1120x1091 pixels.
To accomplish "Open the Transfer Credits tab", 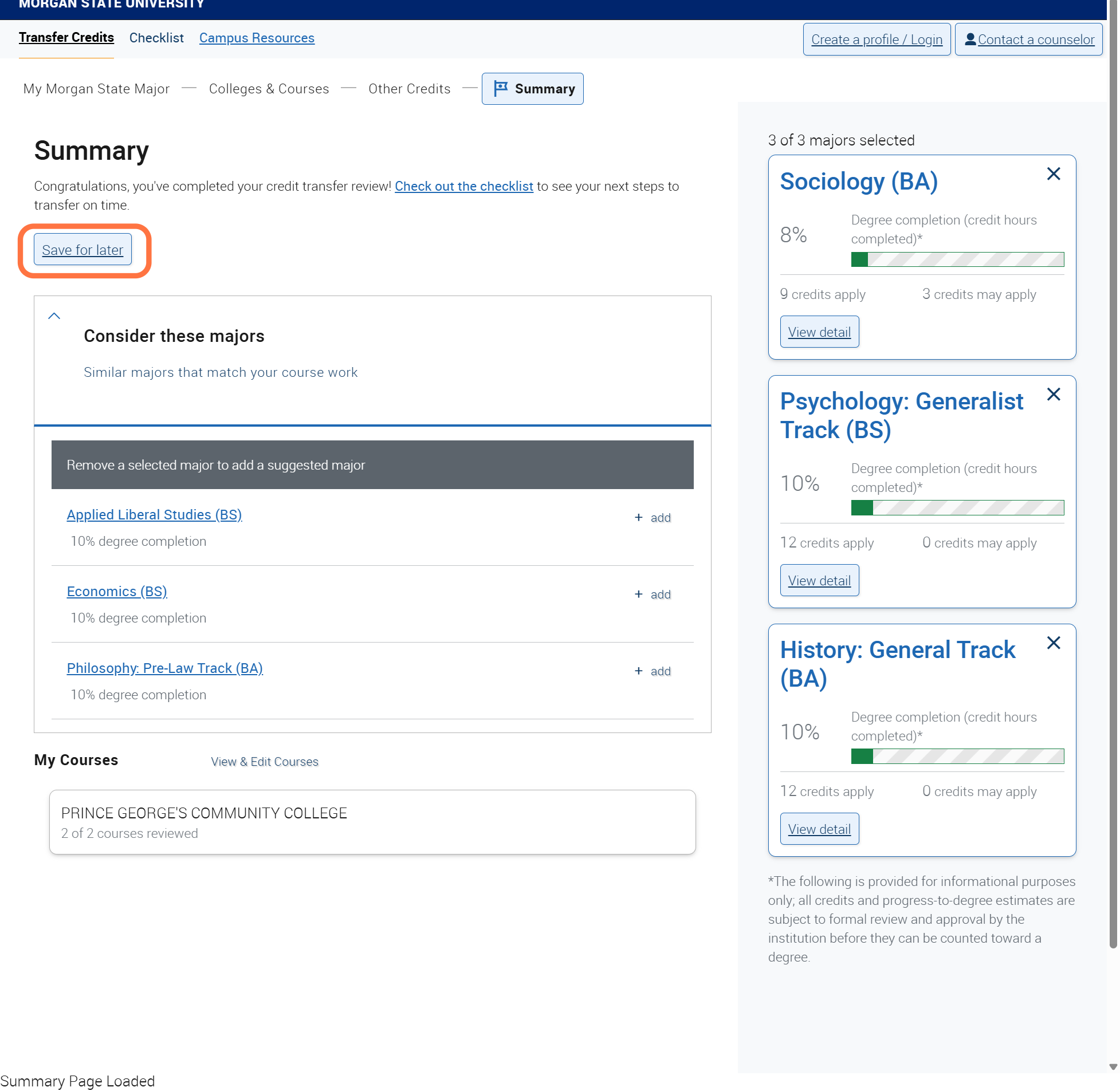I will tap(66, 38).
